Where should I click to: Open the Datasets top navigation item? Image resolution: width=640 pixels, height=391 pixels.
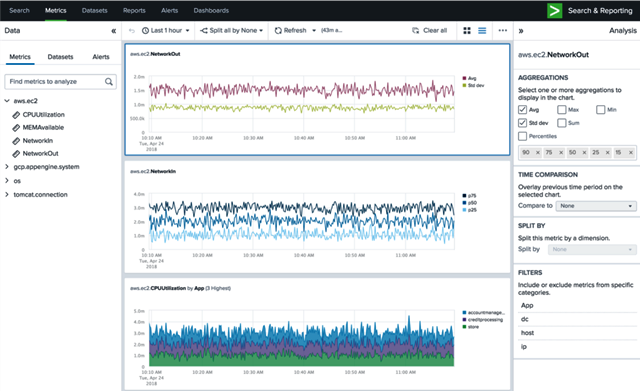coord(94,11)
